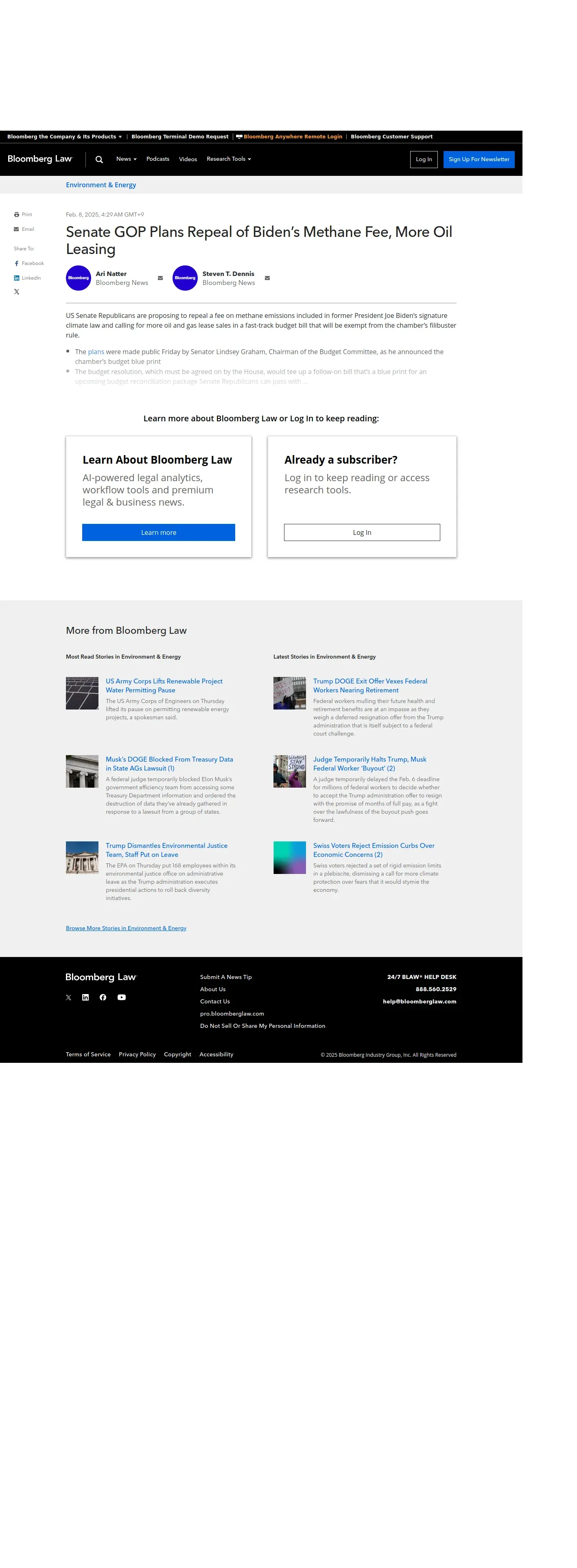Open US Army Corps renewable project story
The width and height of the screenshot is (577, 1568).
pyautogui.click(x=164, y=685)
